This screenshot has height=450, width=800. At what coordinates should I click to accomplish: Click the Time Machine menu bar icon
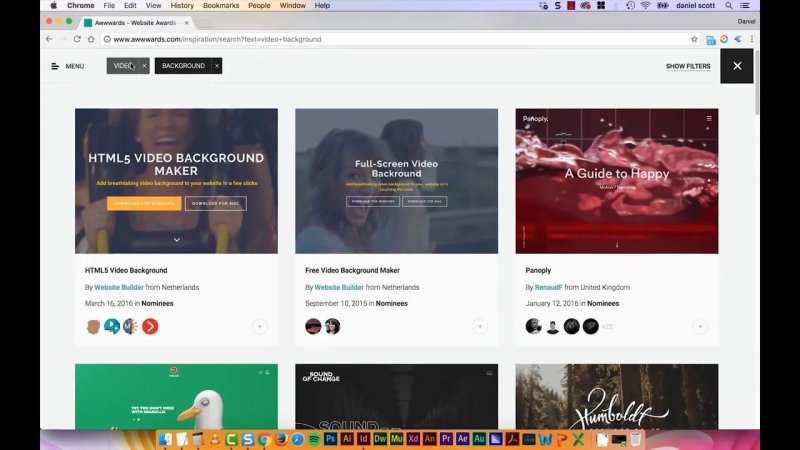(630, 6)
